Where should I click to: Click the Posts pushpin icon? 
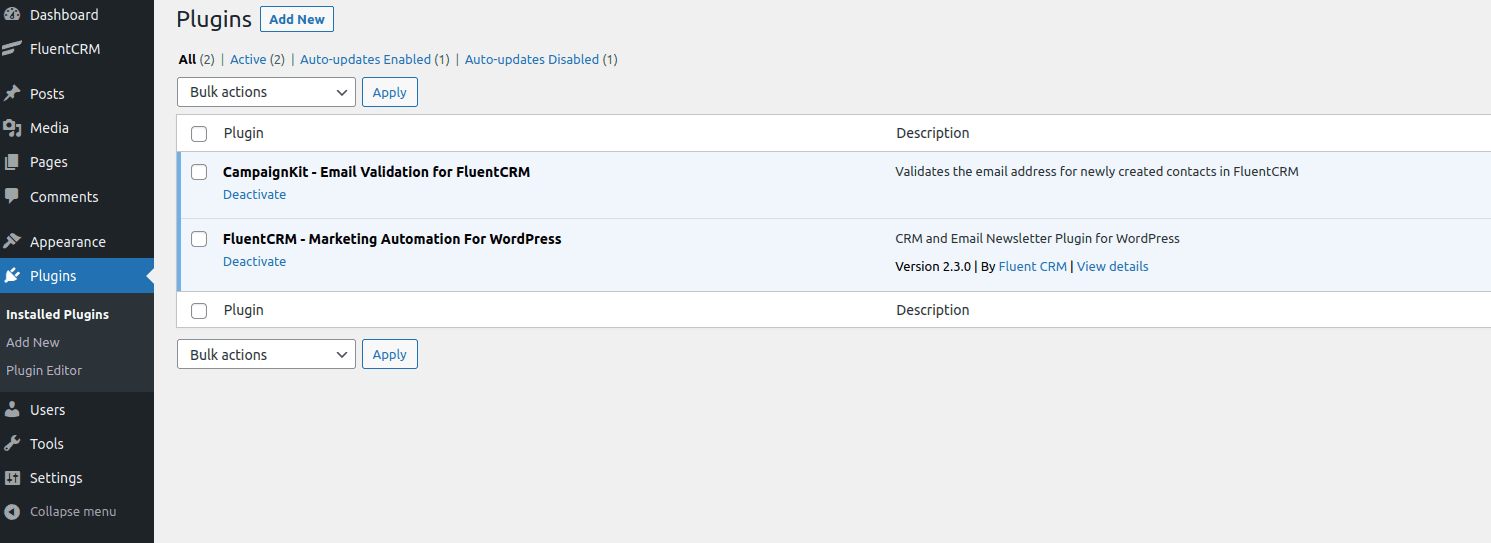click(x=12, y=94)
